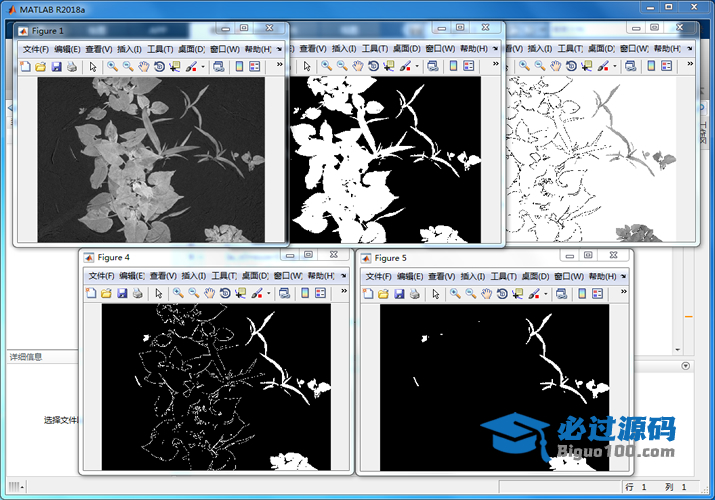The image size is (715, 500).
Task: Open file icon in Figure 1 toolbar
Action: pos(41,67)
